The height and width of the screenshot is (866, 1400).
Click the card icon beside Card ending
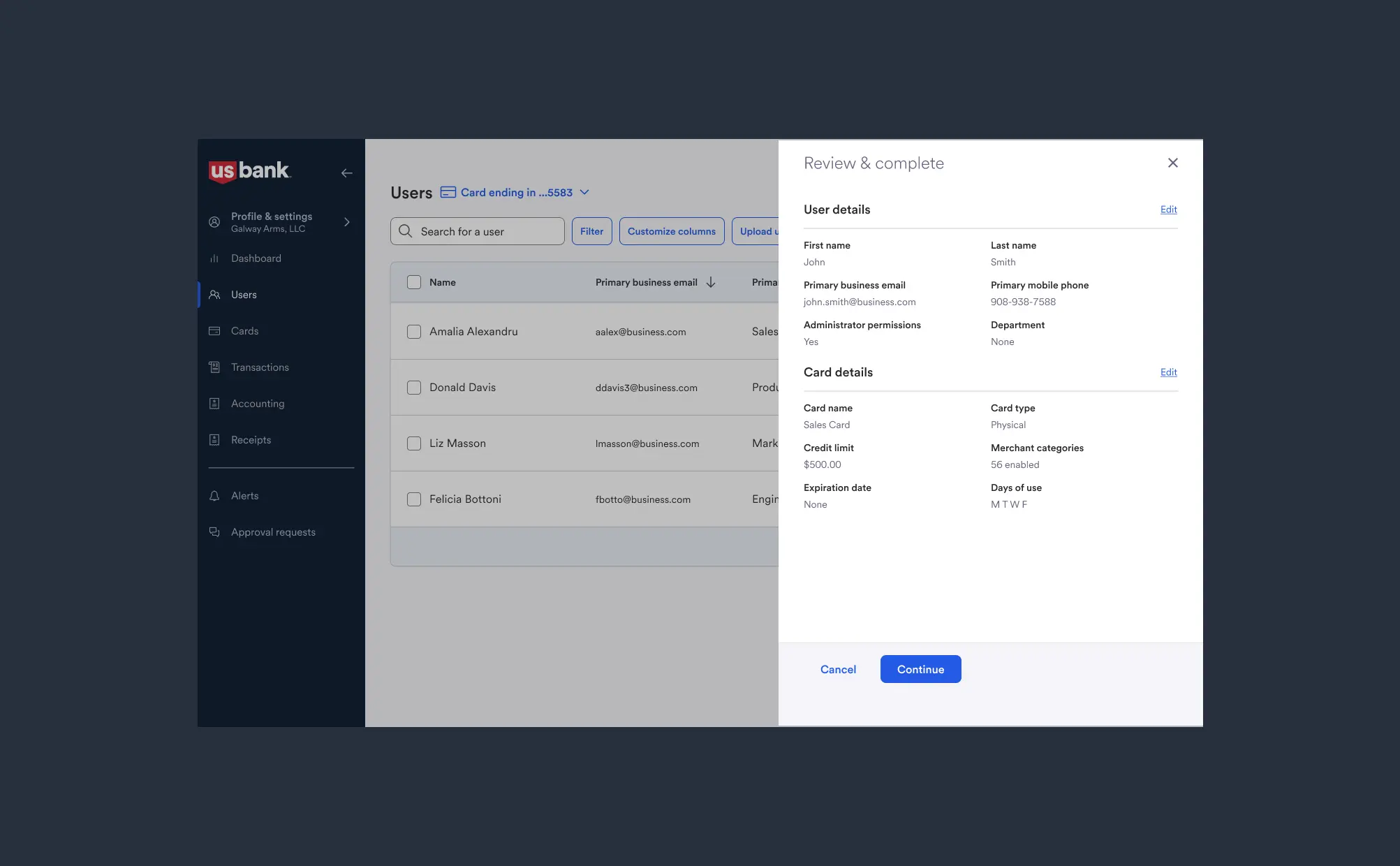click(x=448, y=193)
